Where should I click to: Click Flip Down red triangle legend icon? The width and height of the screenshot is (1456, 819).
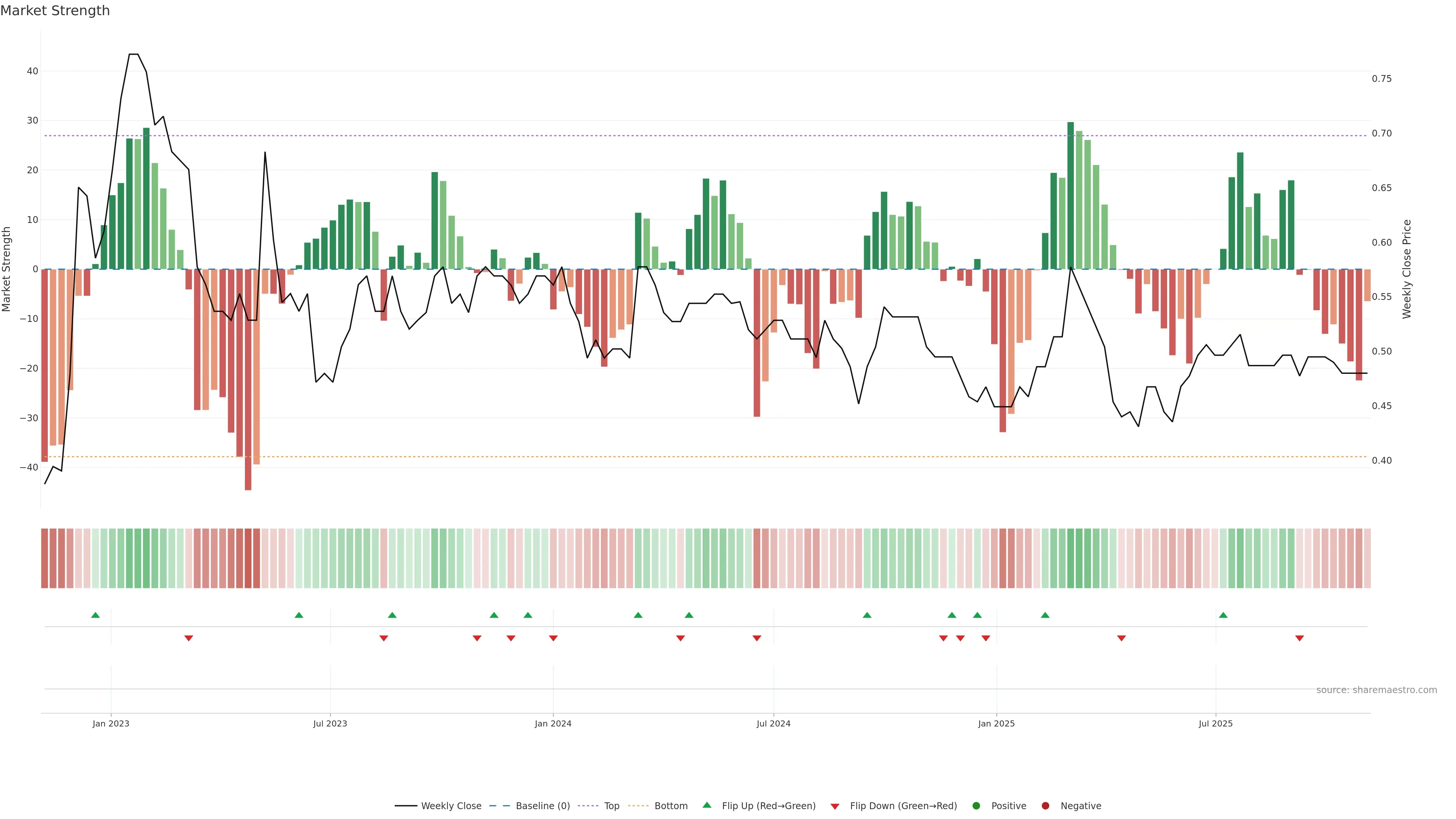[835, 806]
